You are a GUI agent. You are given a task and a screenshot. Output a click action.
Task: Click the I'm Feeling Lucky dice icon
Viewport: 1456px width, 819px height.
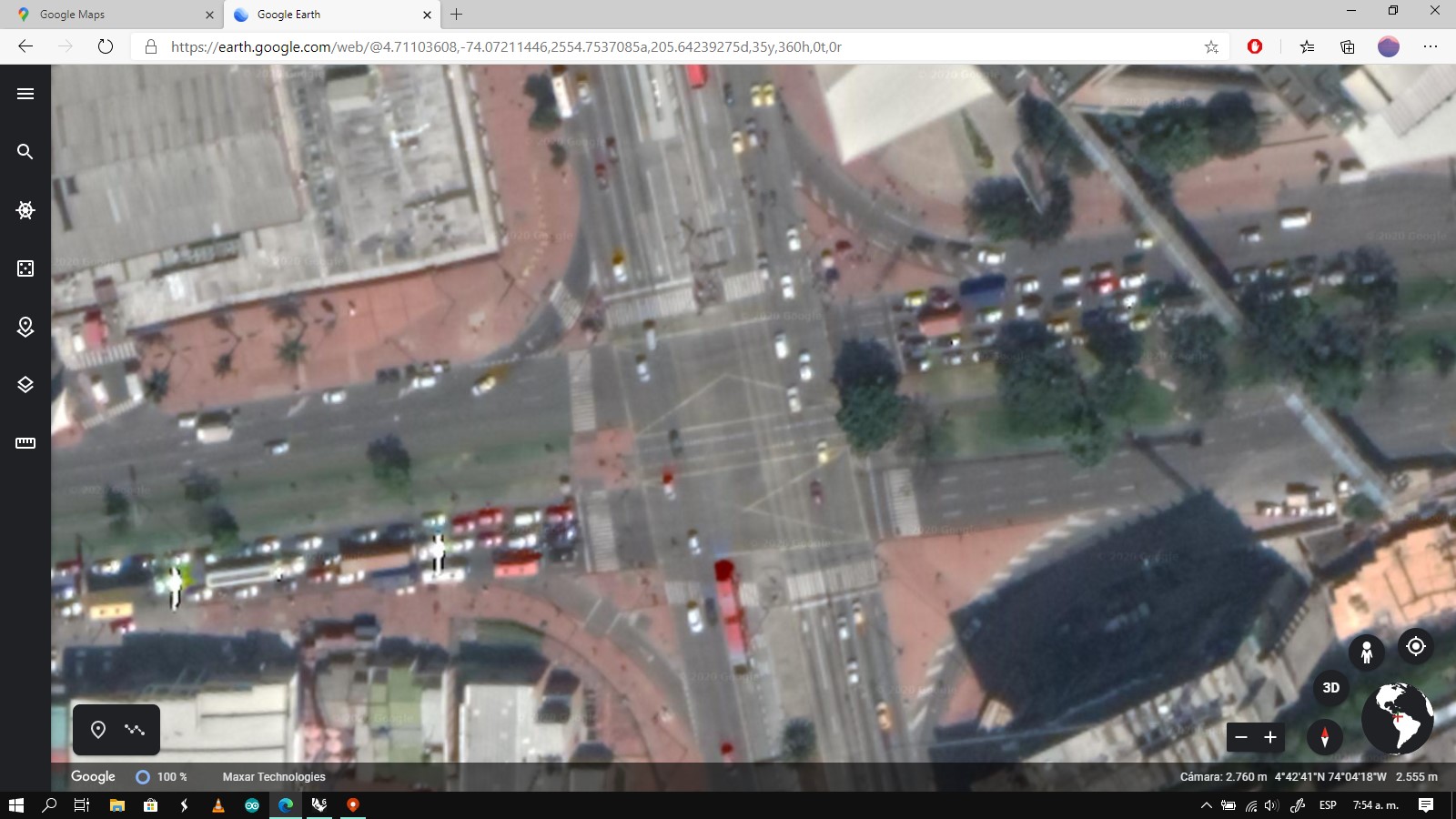tap(25, 268)
